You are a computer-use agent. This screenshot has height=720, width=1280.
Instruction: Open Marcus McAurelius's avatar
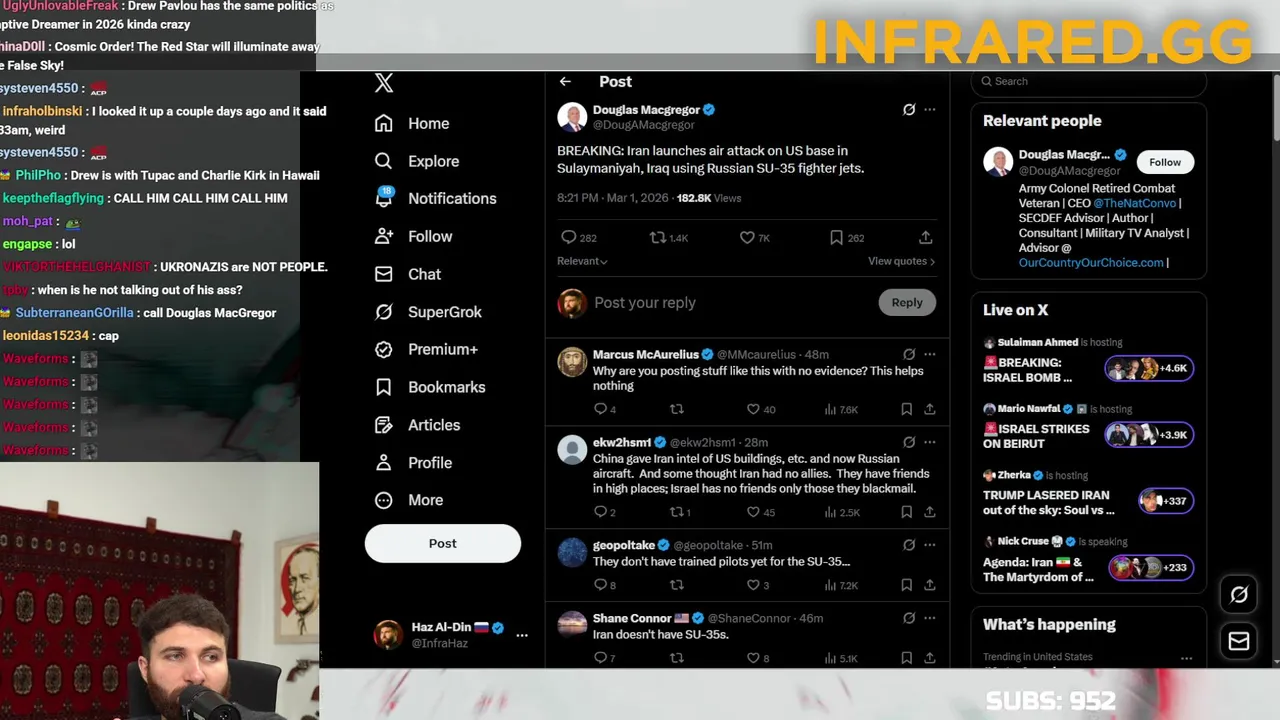pyautogui.click(x=572, y=362)
